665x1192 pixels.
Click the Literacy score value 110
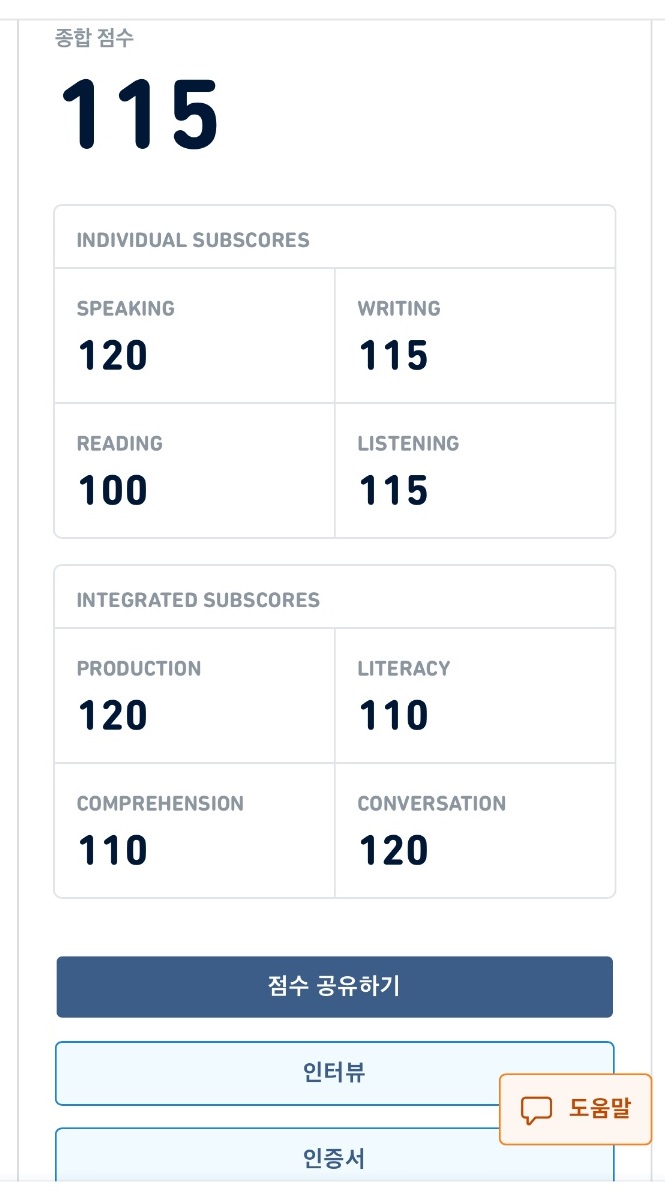[393, 715]
